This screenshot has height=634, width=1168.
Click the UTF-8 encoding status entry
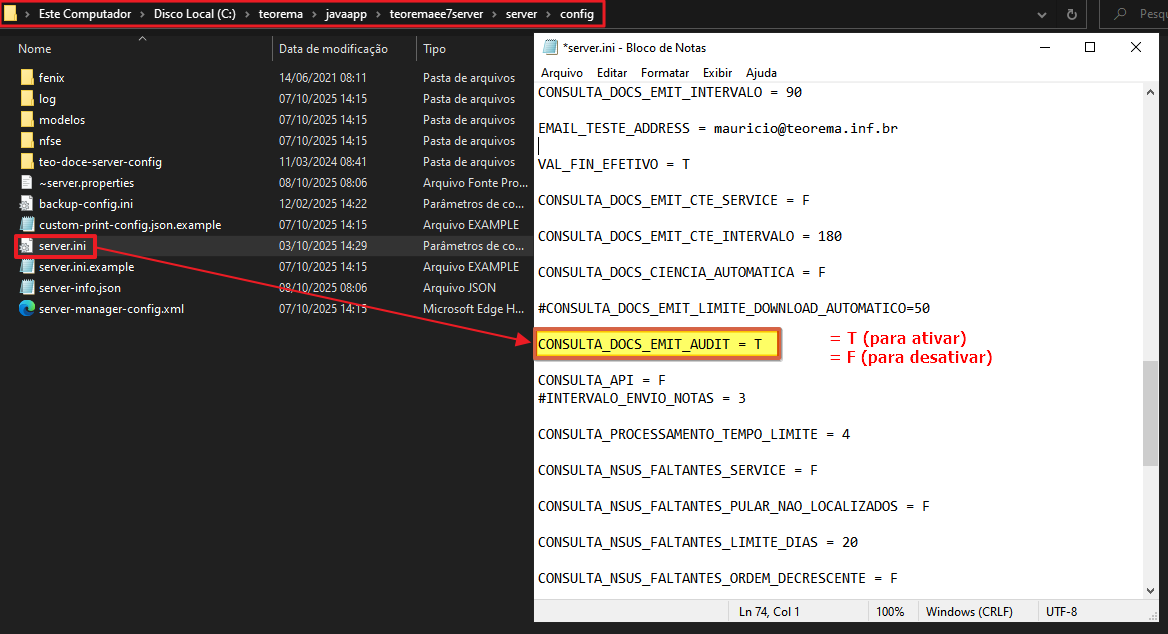click(x=1061, y=612)
